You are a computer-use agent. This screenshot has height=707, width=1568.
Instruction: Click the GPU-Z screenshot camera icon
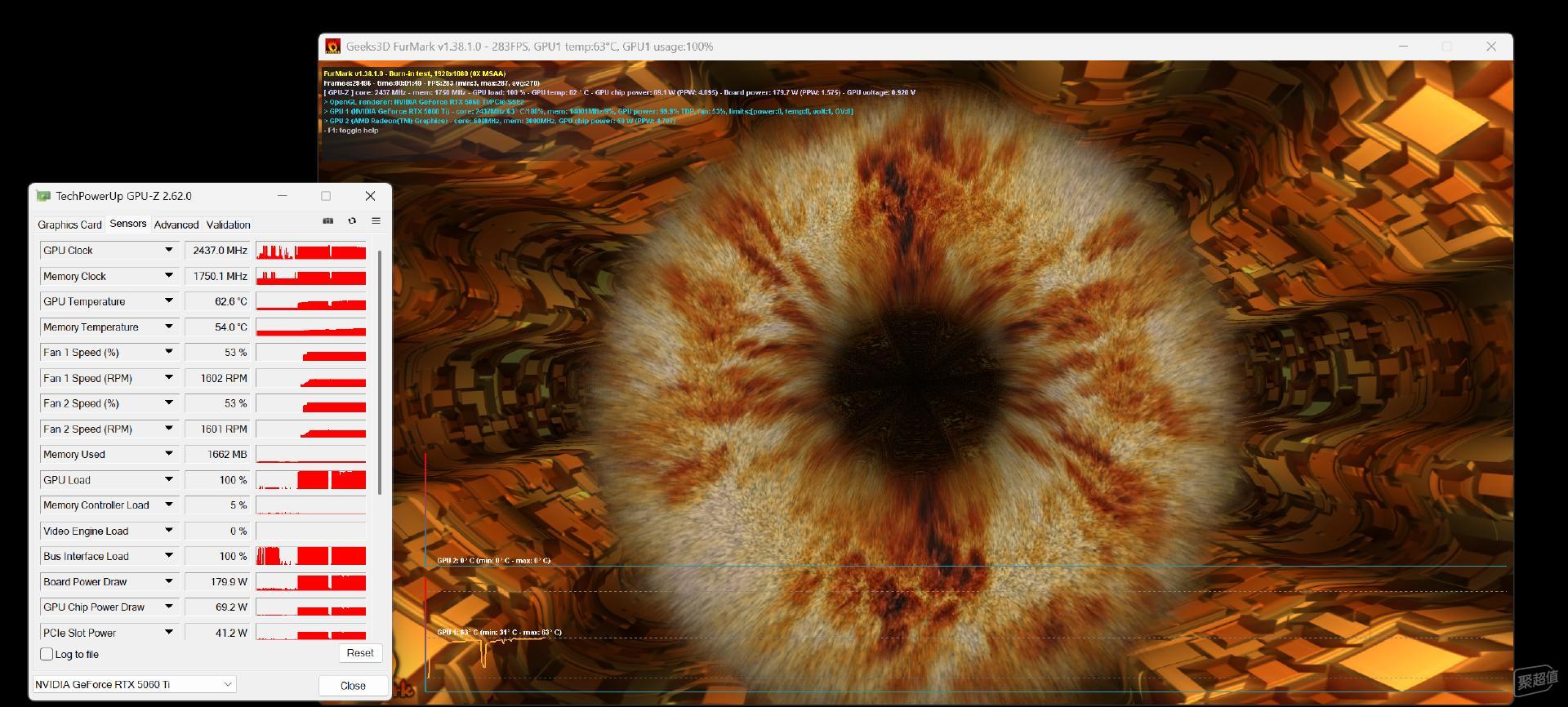point(328,220)
